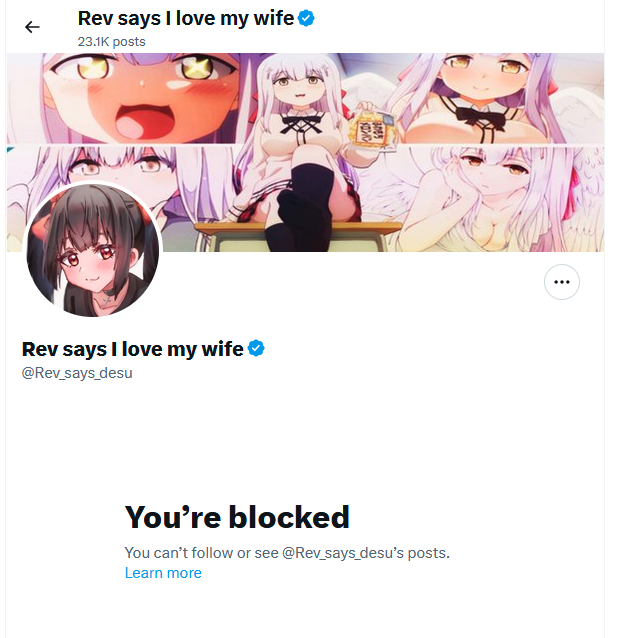Follow the Learn more link

pyautogui.click(x=163, y=573)
